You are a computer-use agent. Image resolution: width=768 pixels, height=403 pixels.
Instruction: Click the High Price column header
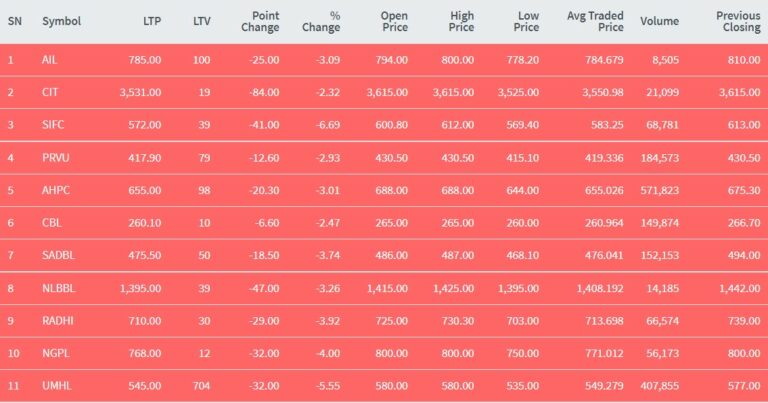(461, 22)
